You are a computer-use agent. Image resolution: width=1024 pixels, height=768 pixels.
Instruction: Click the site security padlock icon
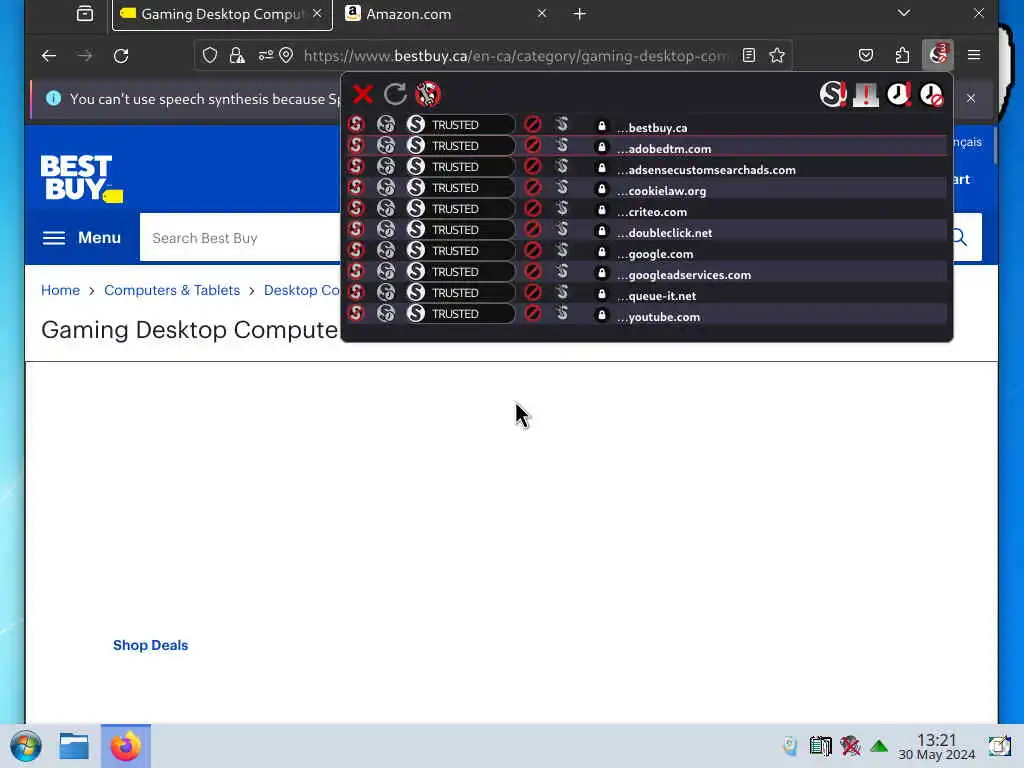coord(237,56)
